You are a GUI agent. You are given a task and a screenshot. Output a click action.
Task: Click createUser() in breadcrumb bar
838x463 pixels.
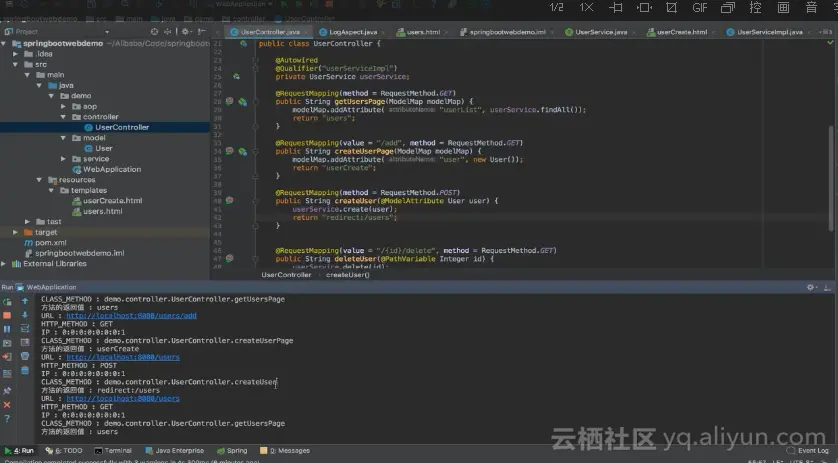[x=347, y=275]
